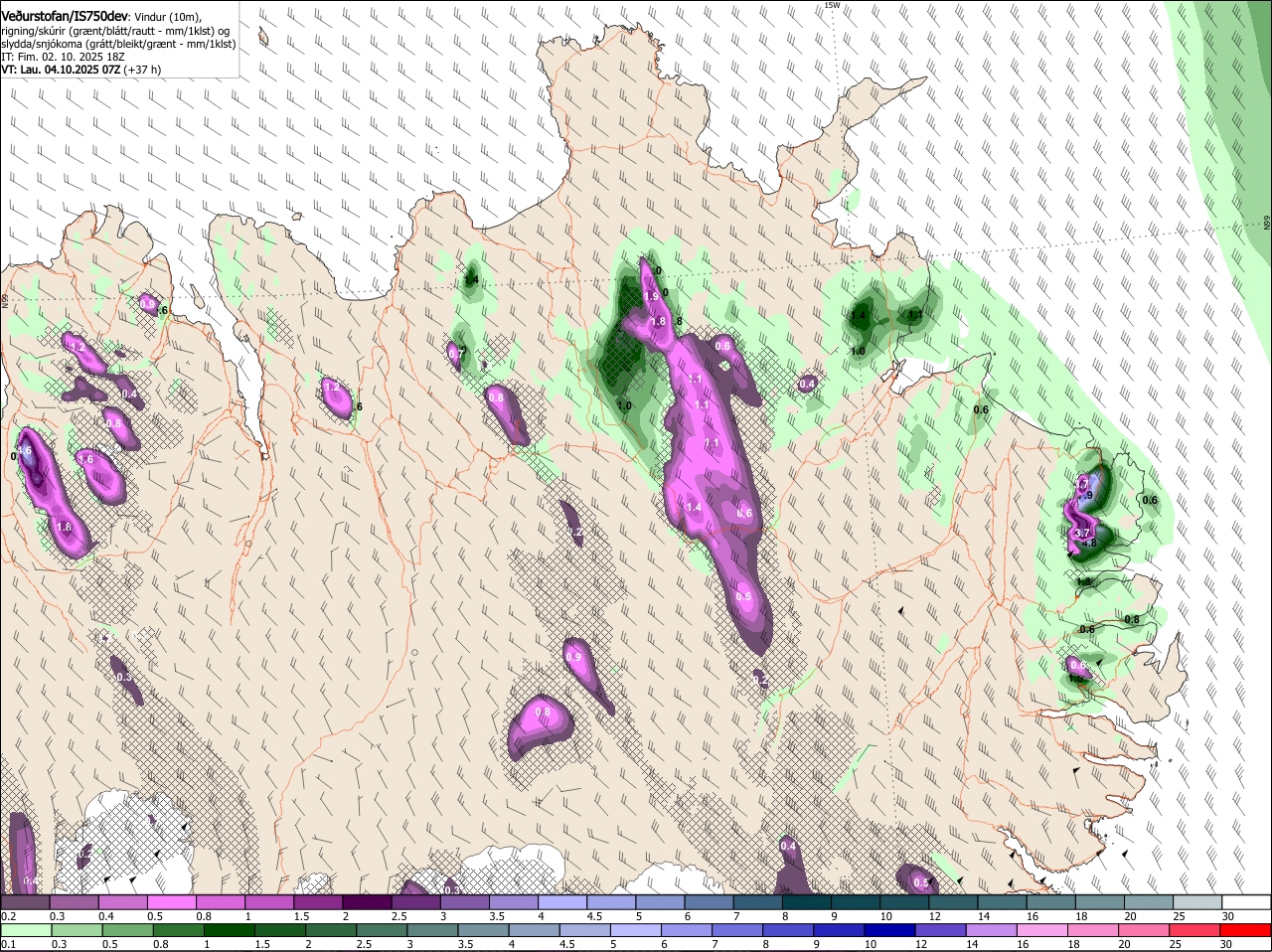1272x952 pixels.
Task: Click the '4.8' precipitation value on the map
Action: click(1089, 544)
